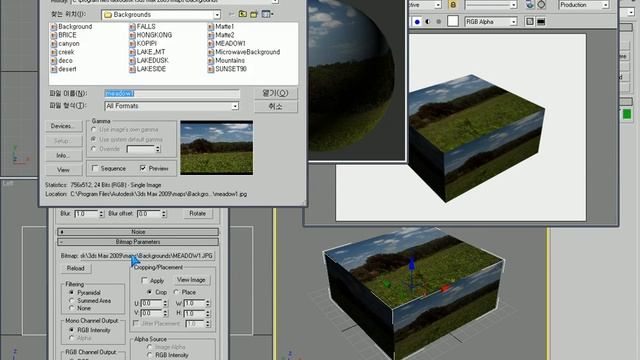
Task: Select RGB Intensity under Alpha Source
Action: click(150, 355)
